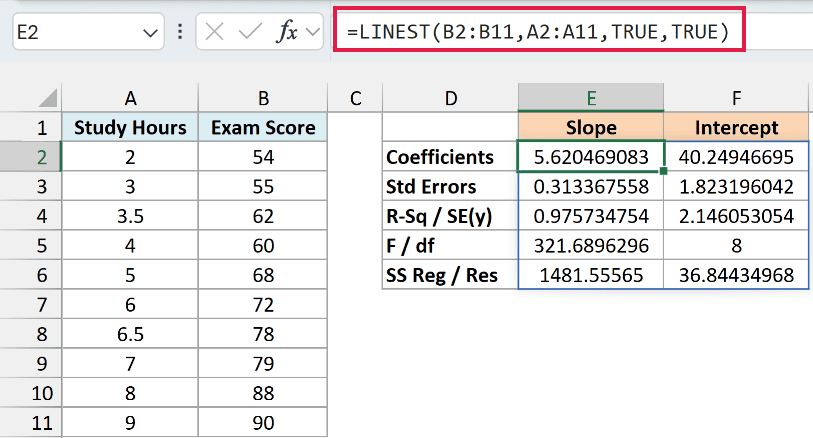Click the 'Exam Score' header cell
813x438 pixels.
click(263, 128)
